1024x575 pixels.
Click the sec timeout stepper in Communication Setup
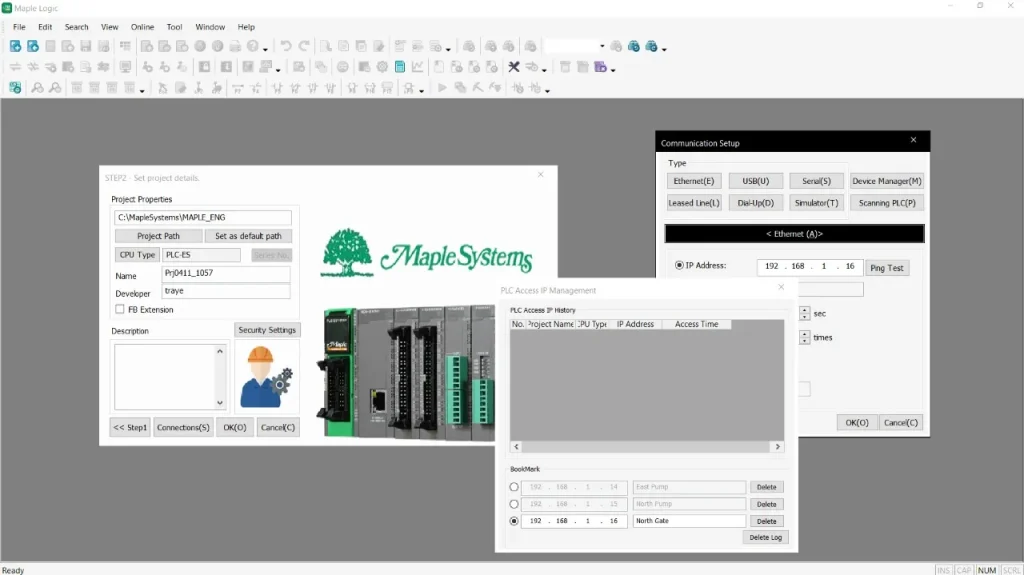click(x=805, y=313)
